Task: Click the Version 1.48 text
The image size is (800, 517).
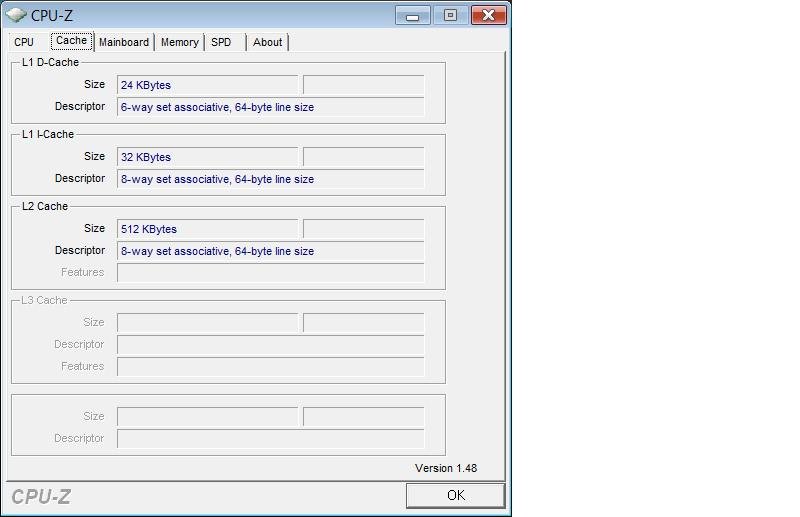Action: click(x=446, y=468)
